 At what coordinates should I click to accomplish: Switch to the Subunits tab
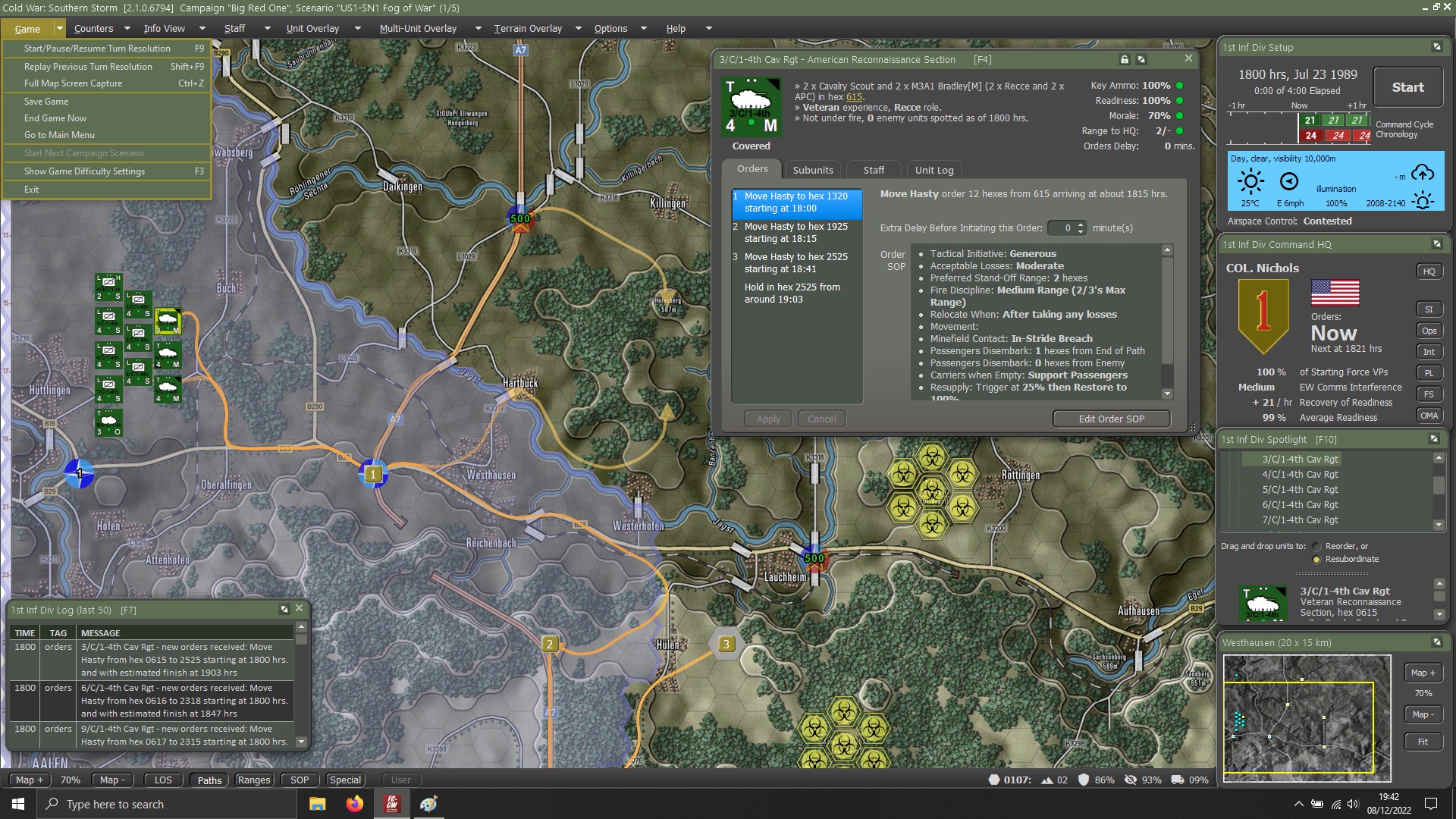[x=813, y=170]
